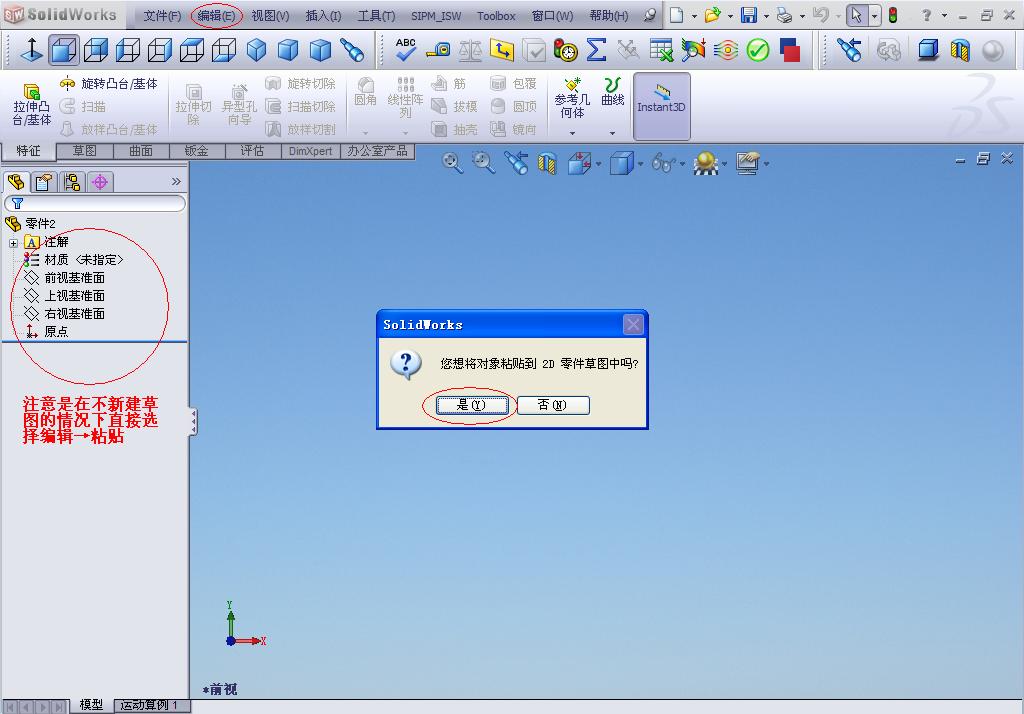Click the New document icon
1024x714 pixels.
pos(677,15)
